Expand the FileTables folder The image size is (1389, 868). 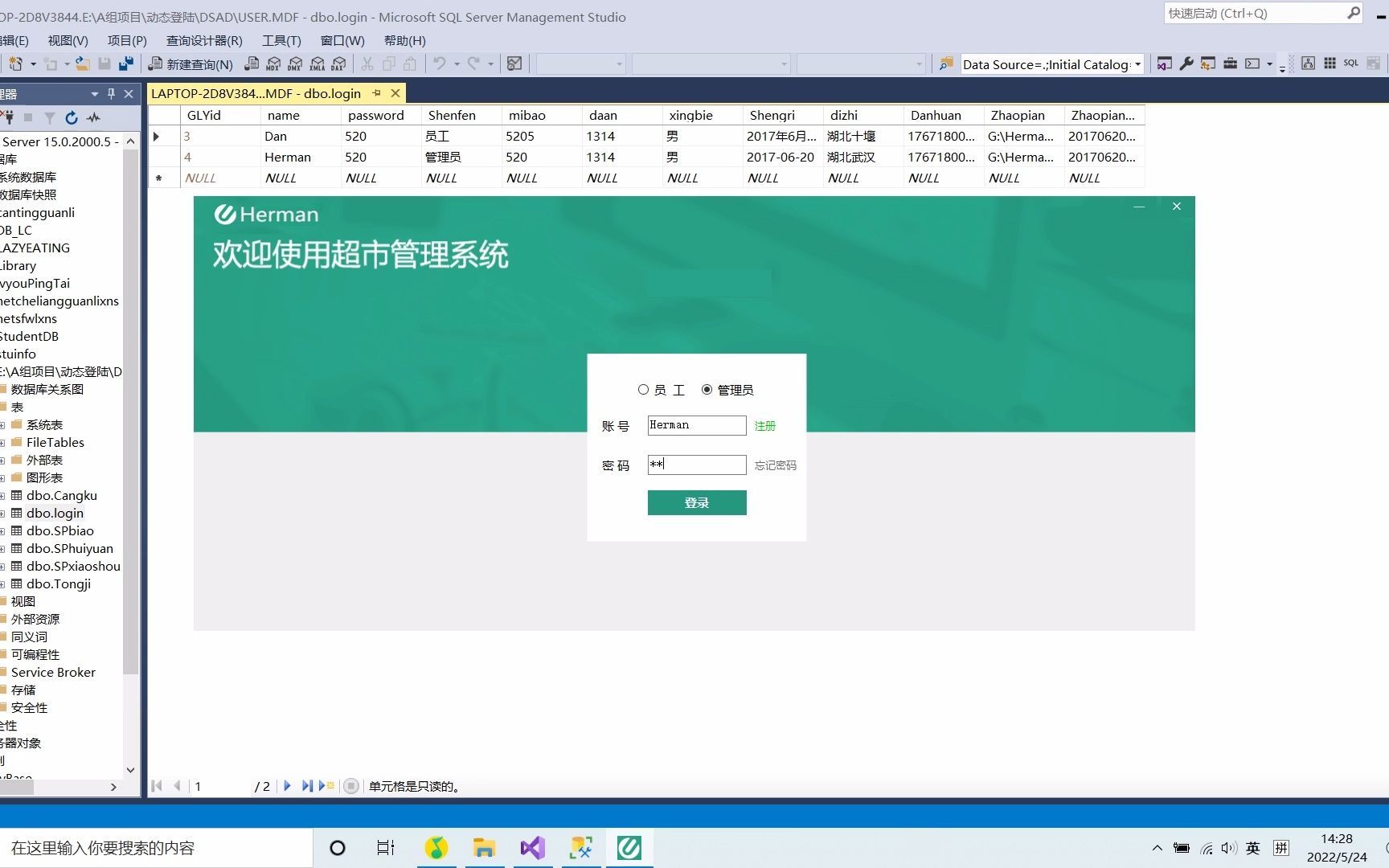(x=5, y=442)
